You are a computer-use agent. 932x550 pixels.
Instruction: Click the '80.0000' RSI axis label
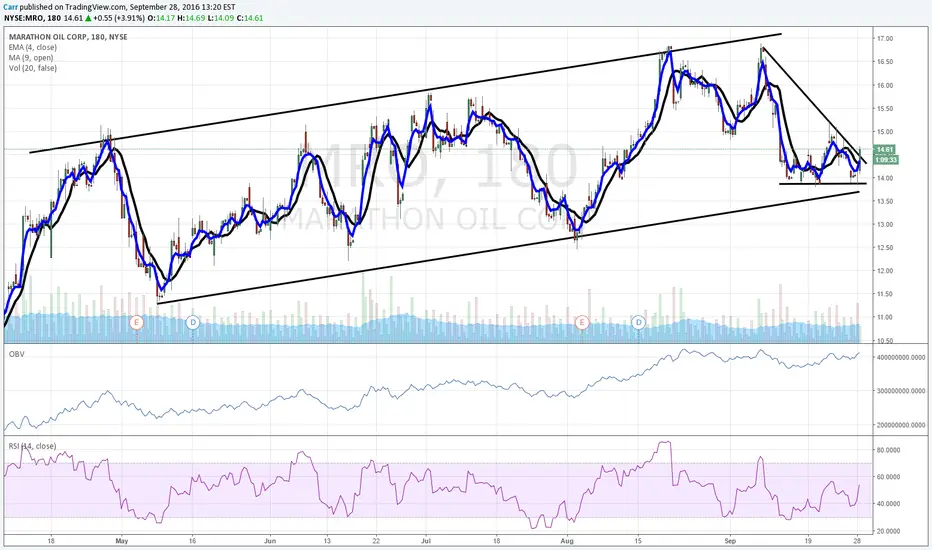click(889, 450)
